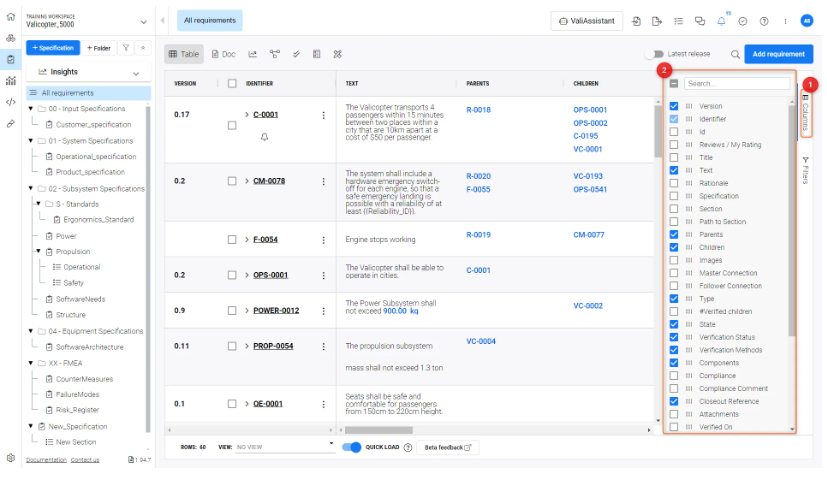The height and width of the screenshot is (478, 827).
Task: Expand row POWER-0012 chevron
Action: click(246, 310)
